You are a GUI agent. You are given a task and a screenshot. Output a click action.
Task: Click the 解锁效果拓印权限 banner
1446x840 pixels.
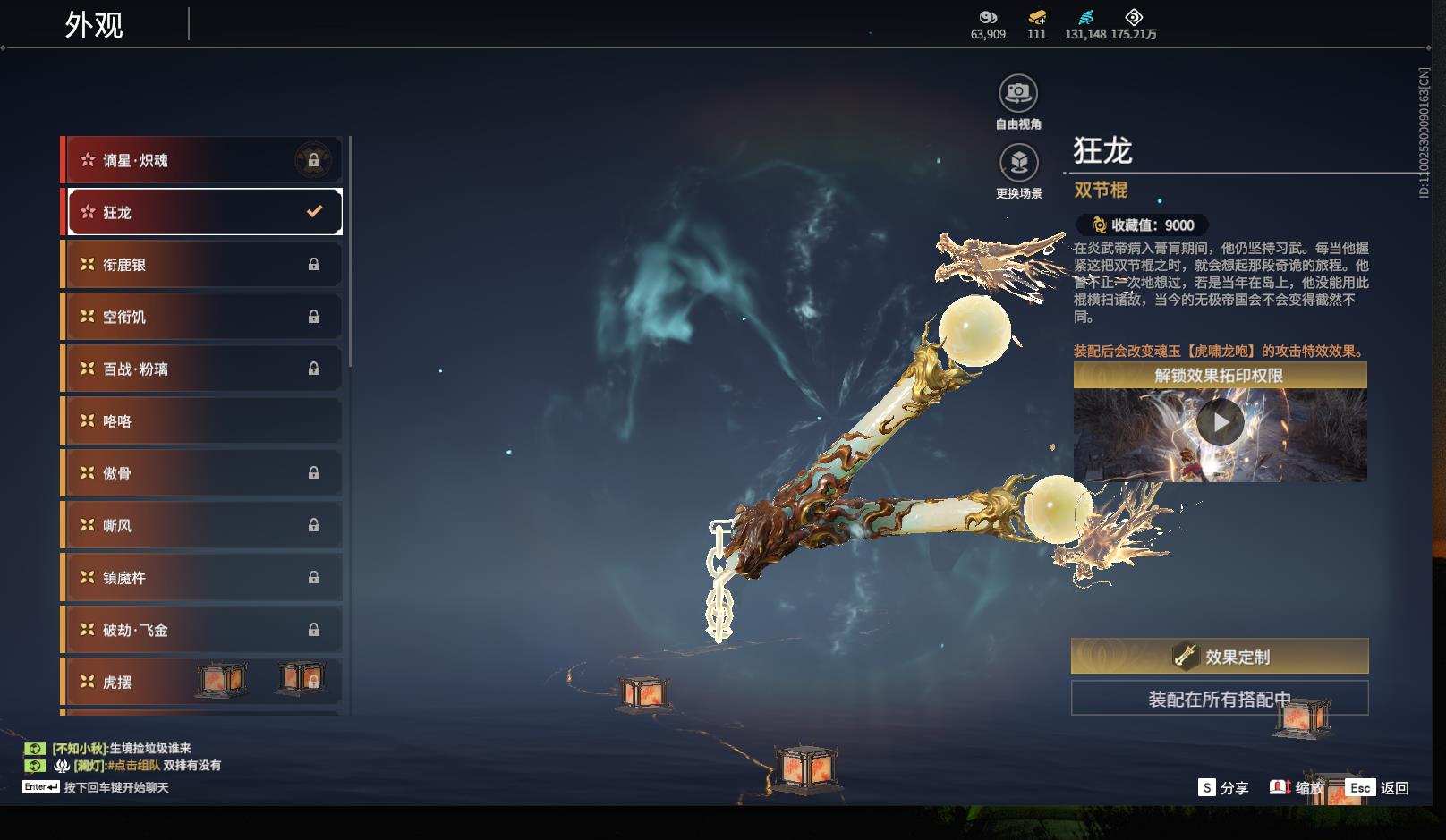point(1220,375)
